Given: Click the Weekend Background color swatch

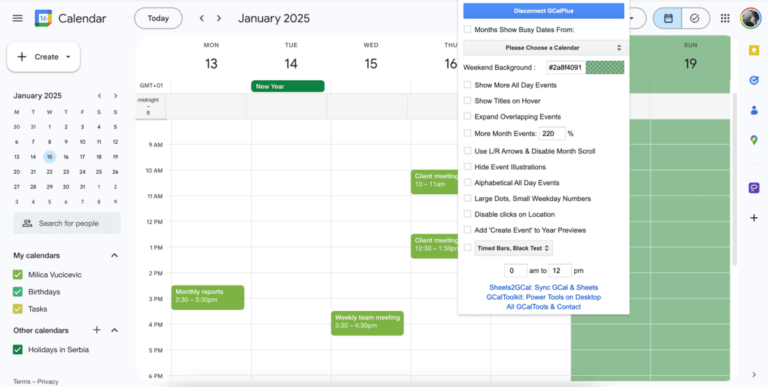Looking at the screenshot, I should (x=605, y=68).
